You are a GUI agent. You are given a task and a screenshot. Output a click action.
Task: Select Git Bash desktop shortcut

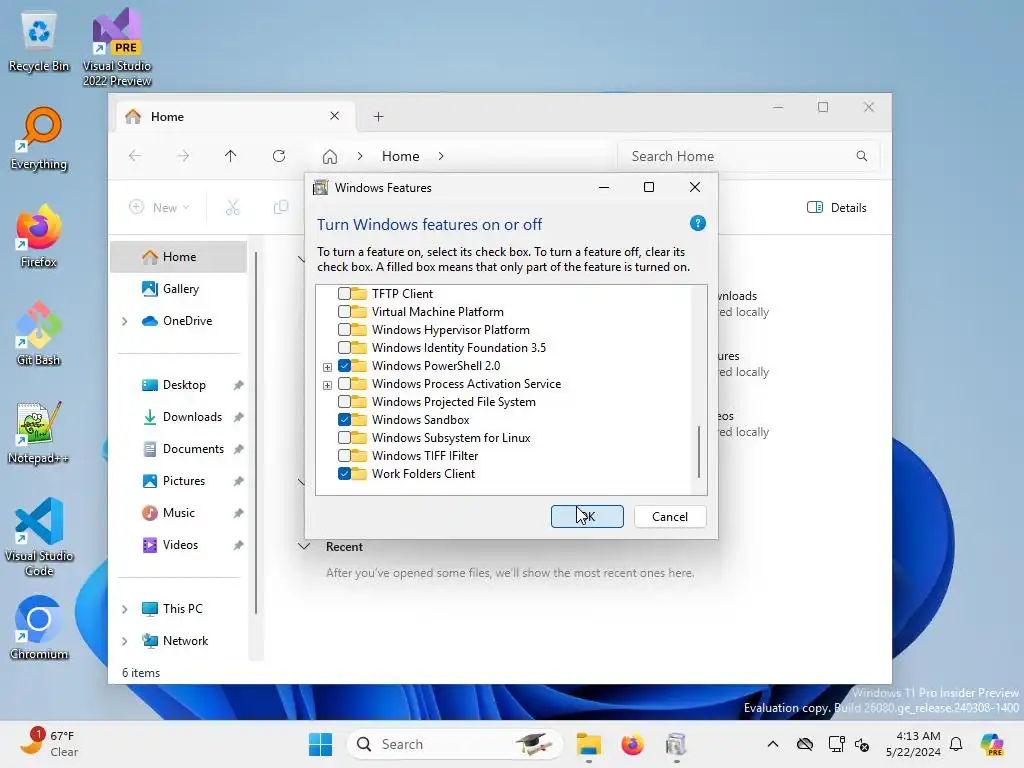tap(39, 334)
